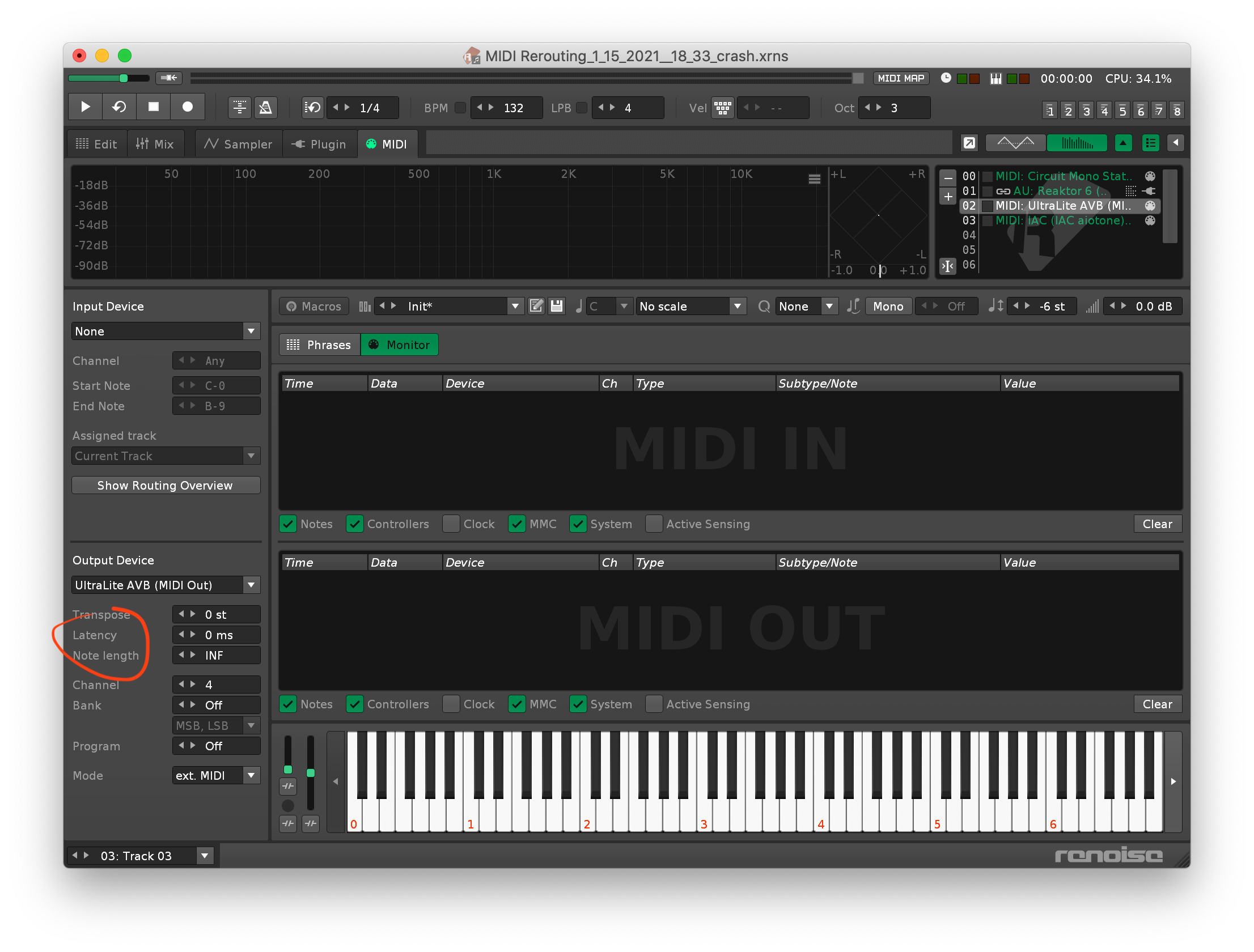
Task: Detach the instrument editor window icon
Action: pyautogui.click(x=969, y=143)
